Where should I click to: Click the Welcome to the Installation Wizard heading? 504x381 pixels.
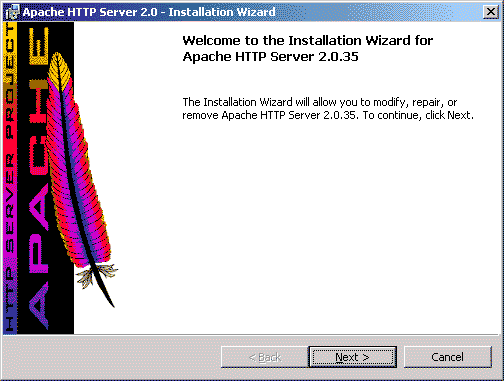307,48
